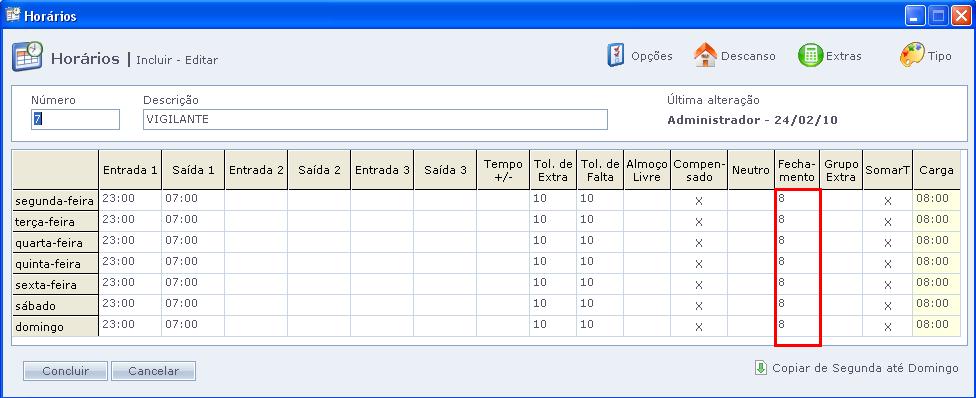Viewport: 976px width, 398px height.
Task: Open the Tipo palette icon
Action: 913,55
